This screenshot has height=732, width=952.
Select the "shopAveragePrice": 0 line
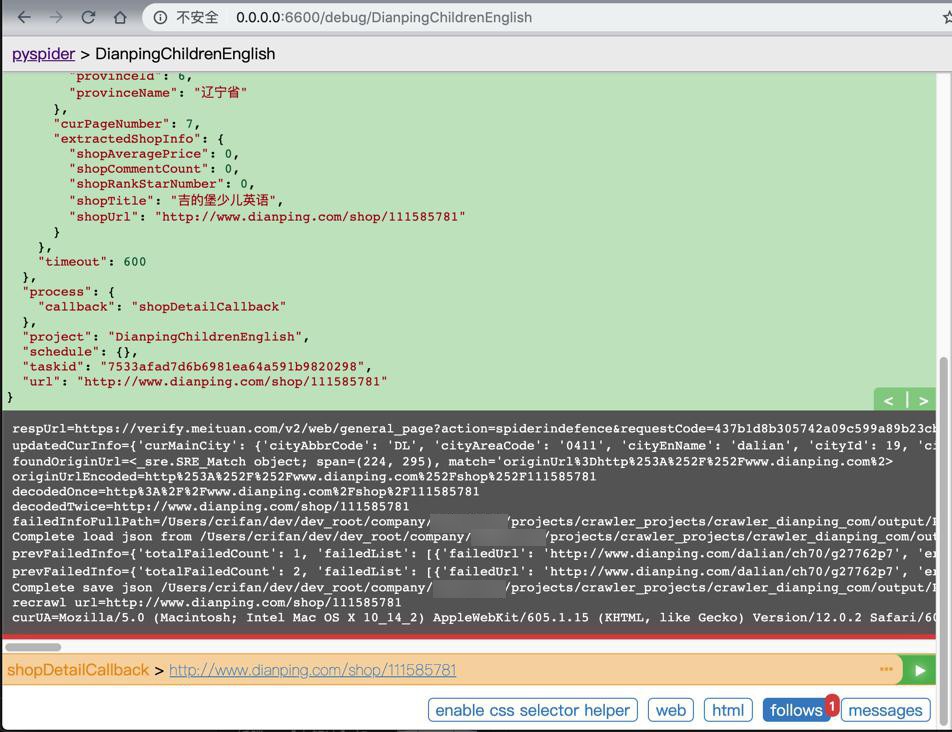click(154, 154)
